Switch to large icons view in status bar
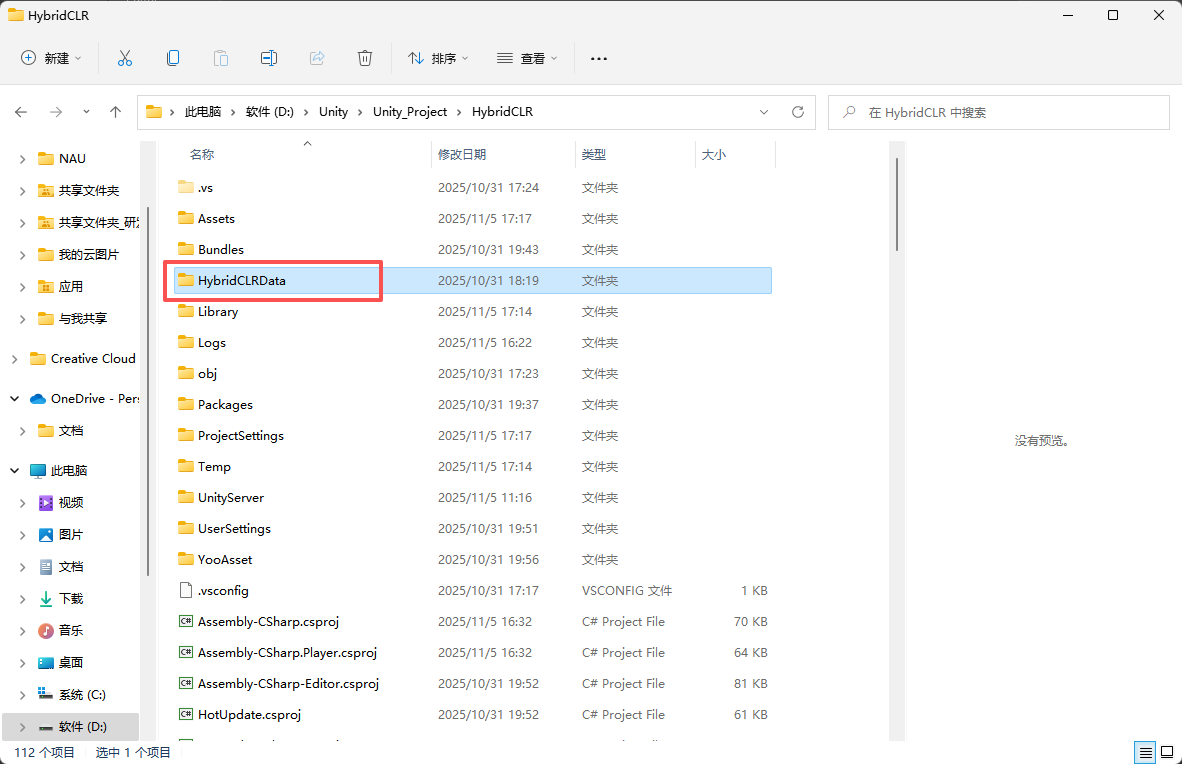 point(1167,752)
